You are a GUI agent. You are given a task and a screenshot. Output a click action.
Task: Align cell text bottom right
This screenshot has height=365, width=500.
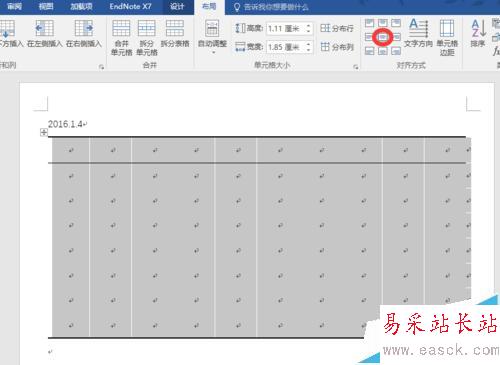396,51
